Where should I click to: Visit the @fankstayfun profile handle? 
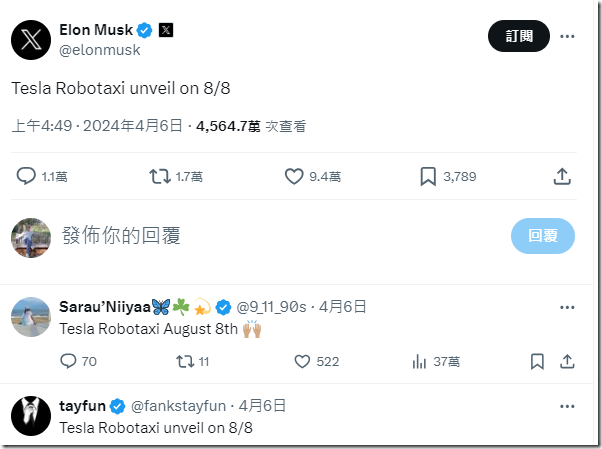(179, 405)
